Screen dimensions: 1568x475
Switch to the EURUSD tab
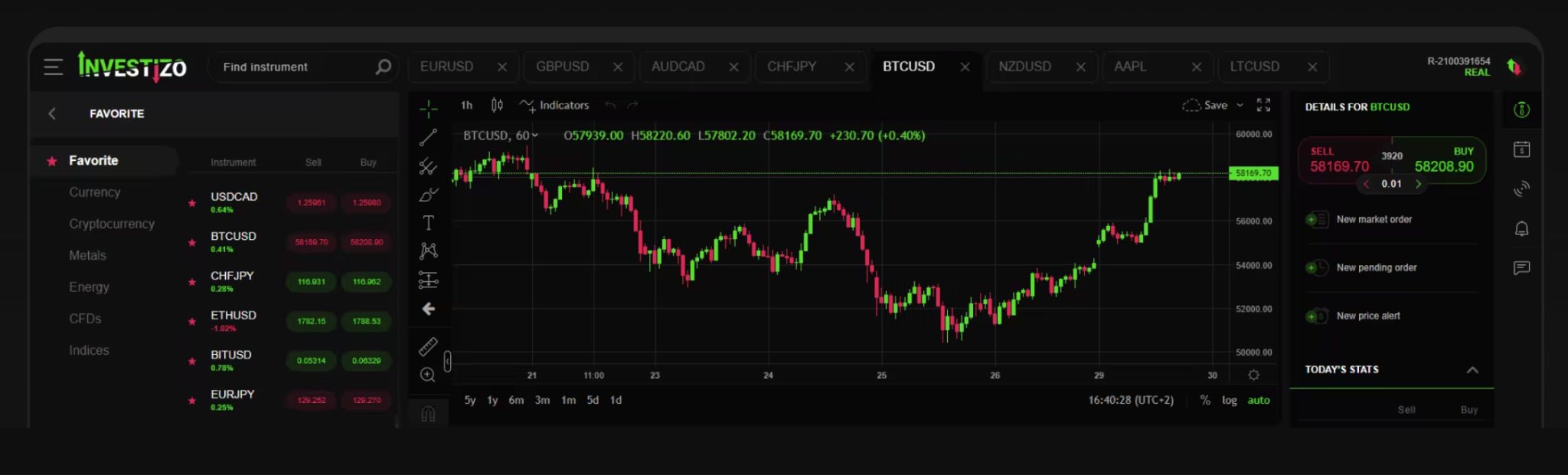[446, 67]
